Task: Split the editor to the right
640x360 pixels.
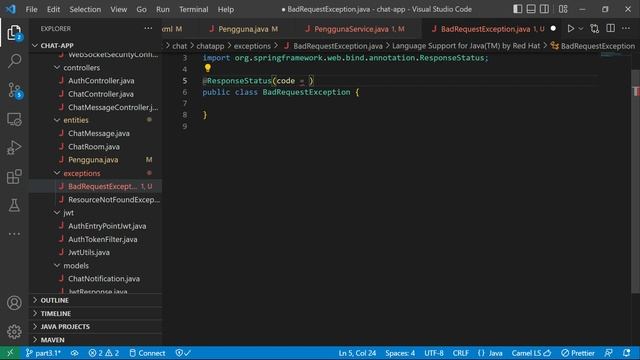Action: coord(611,29)
